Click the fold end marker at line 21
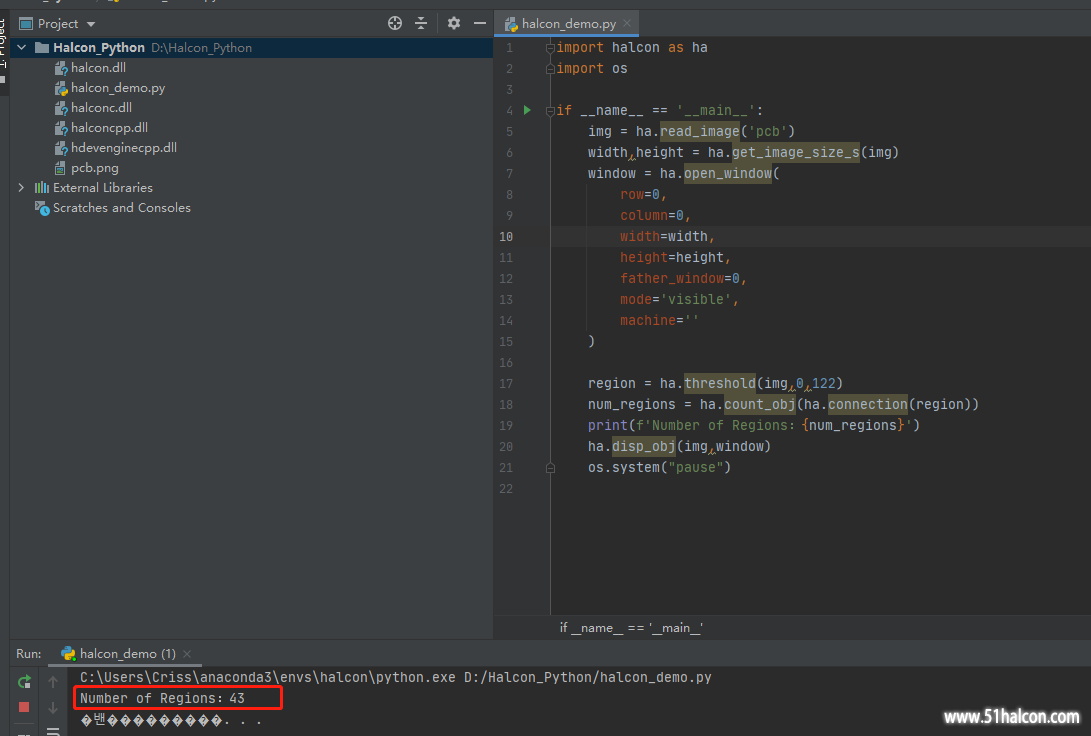This screenshot has height=736, width=1091. 550,468
